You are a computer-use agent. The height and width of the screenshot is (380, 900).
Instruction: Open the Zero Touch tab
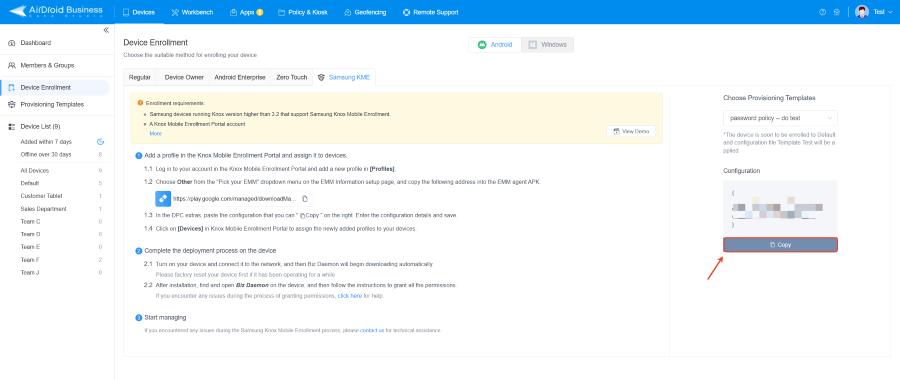coord(292,77)
